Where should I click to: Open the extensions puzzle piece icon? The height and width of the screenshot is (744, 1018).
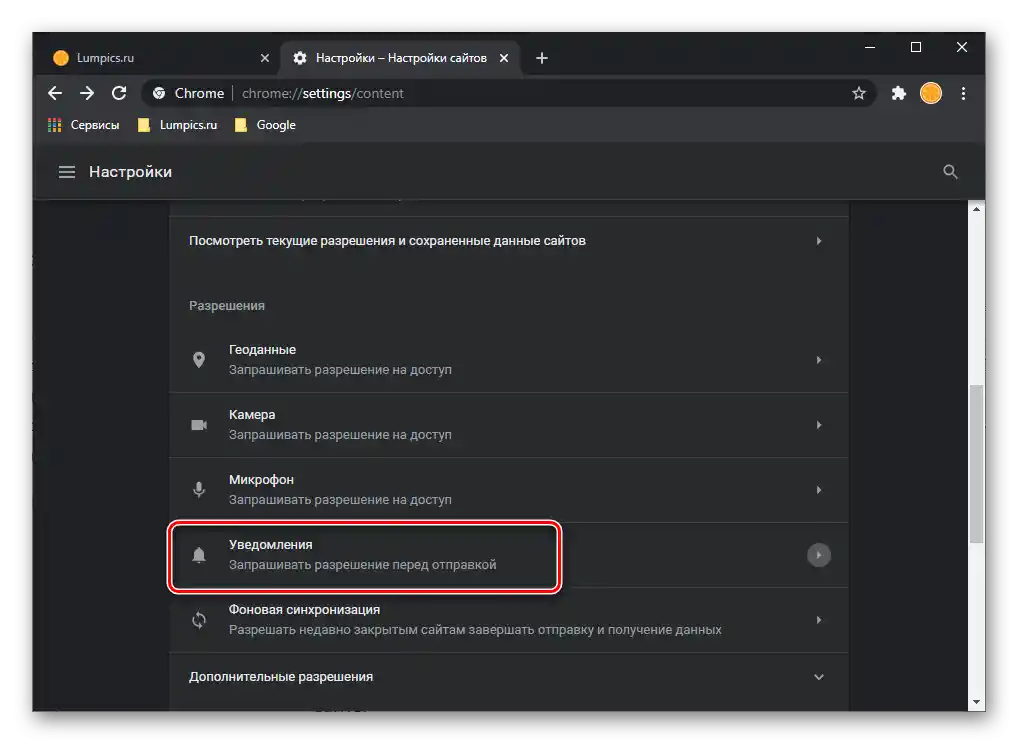click(898, 93)
